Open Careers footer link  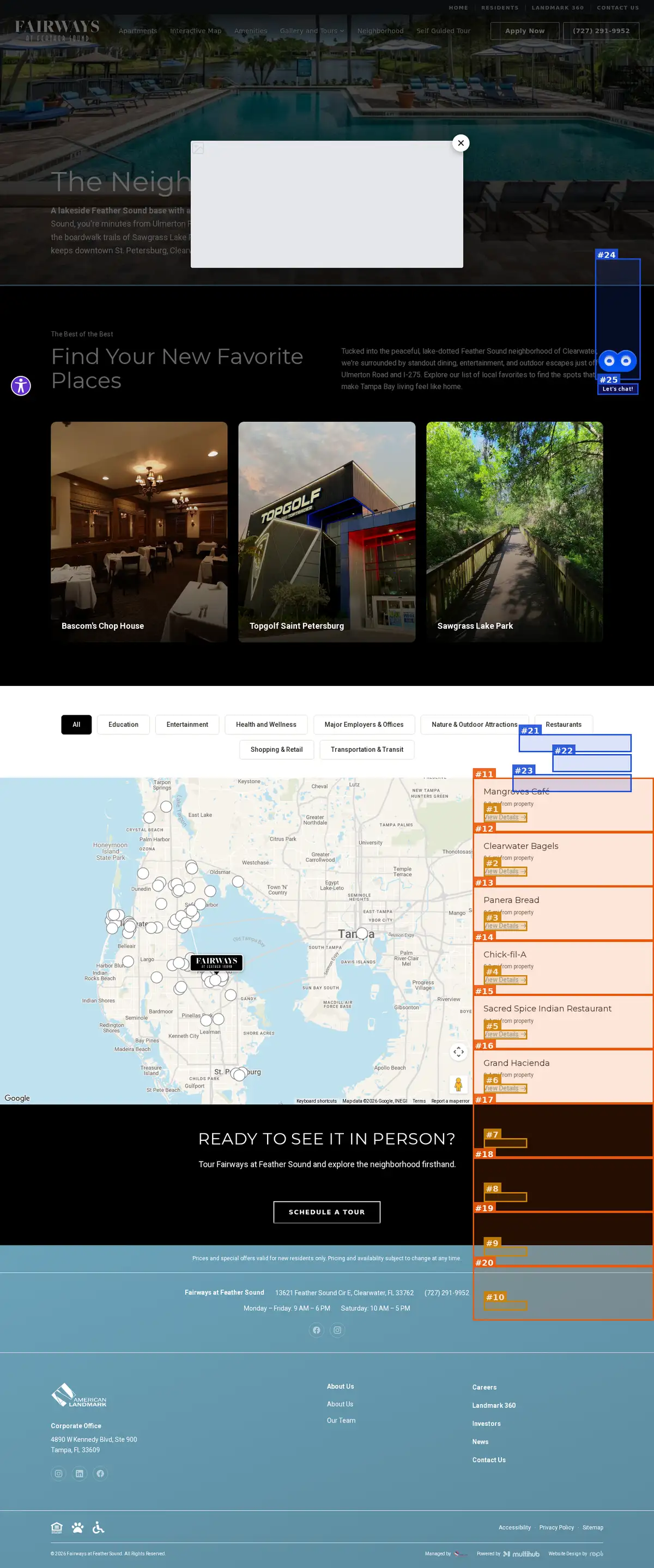tap(484, 1387)
